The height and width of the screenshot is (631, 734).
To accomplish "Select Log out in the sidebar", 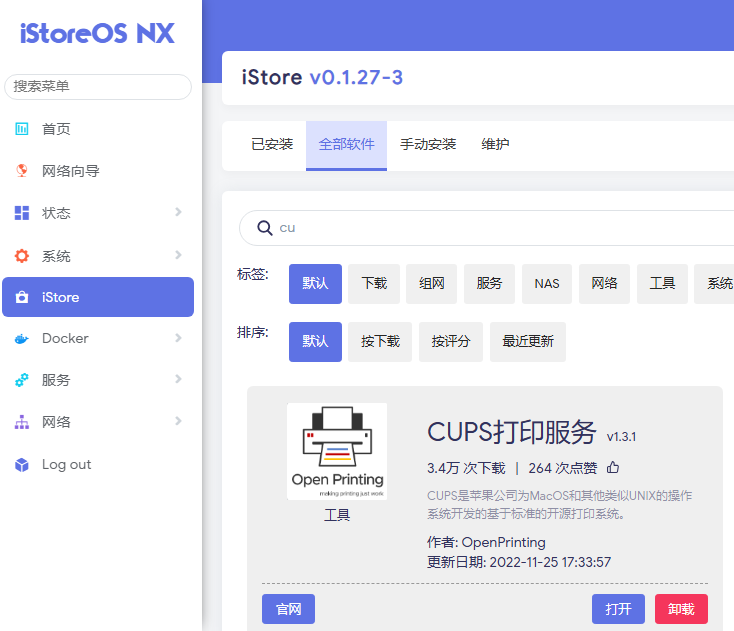I will pyautogui.click(x=98, y=464).
